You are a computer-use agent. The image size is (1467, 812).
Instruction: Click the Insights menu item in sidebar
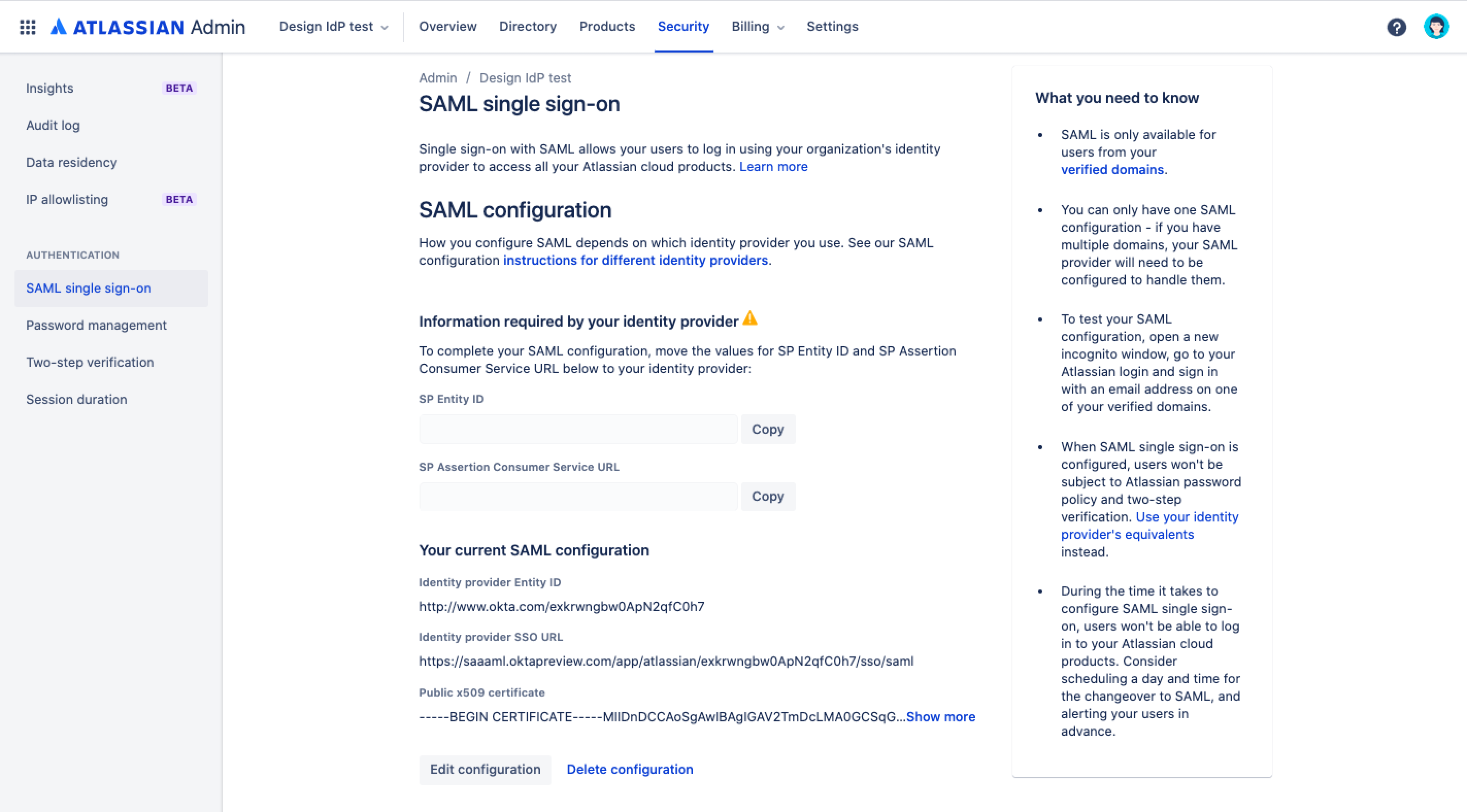pyautogui.click(x=49, y=88)
